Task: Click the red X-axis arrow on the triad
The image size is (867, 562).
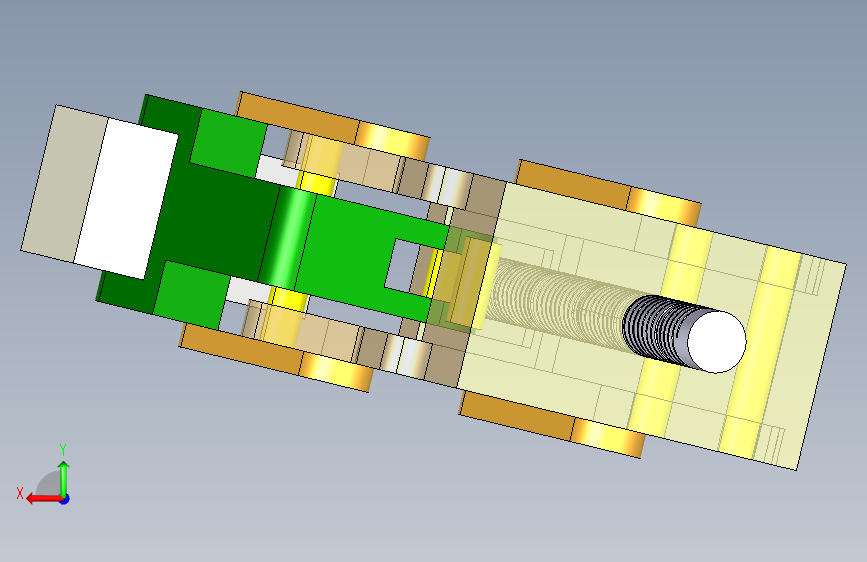Action: point(44,499)
